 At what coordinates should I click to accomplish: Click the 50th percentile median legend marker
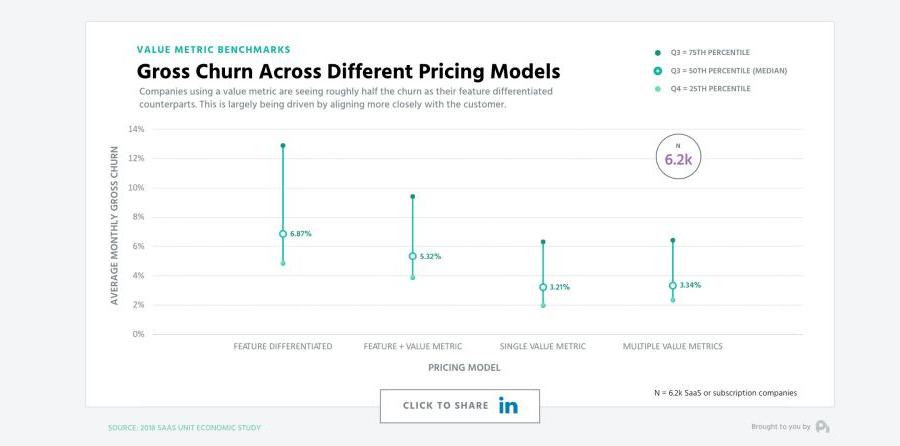point(658,71)
